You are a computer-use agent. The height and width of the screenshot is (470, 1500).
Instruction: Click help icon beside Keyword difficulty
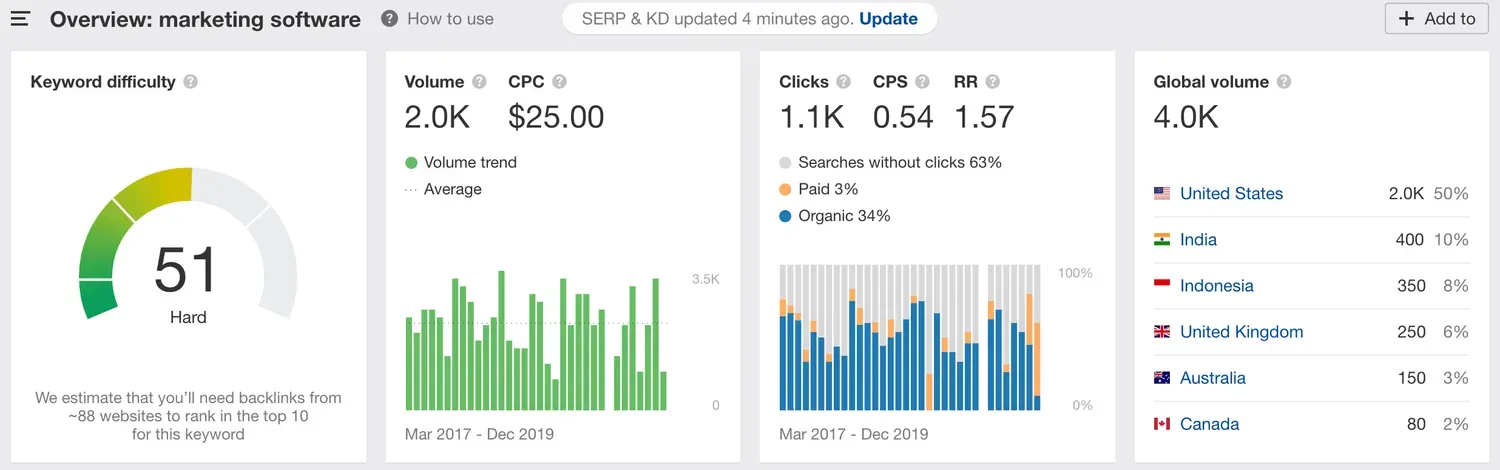[x=190, y=82]
